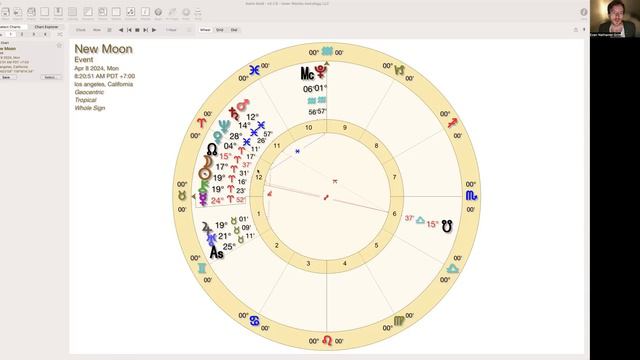
Task: Click the South Node glyph at 15° Libra
Action: [x=447, y=226]
